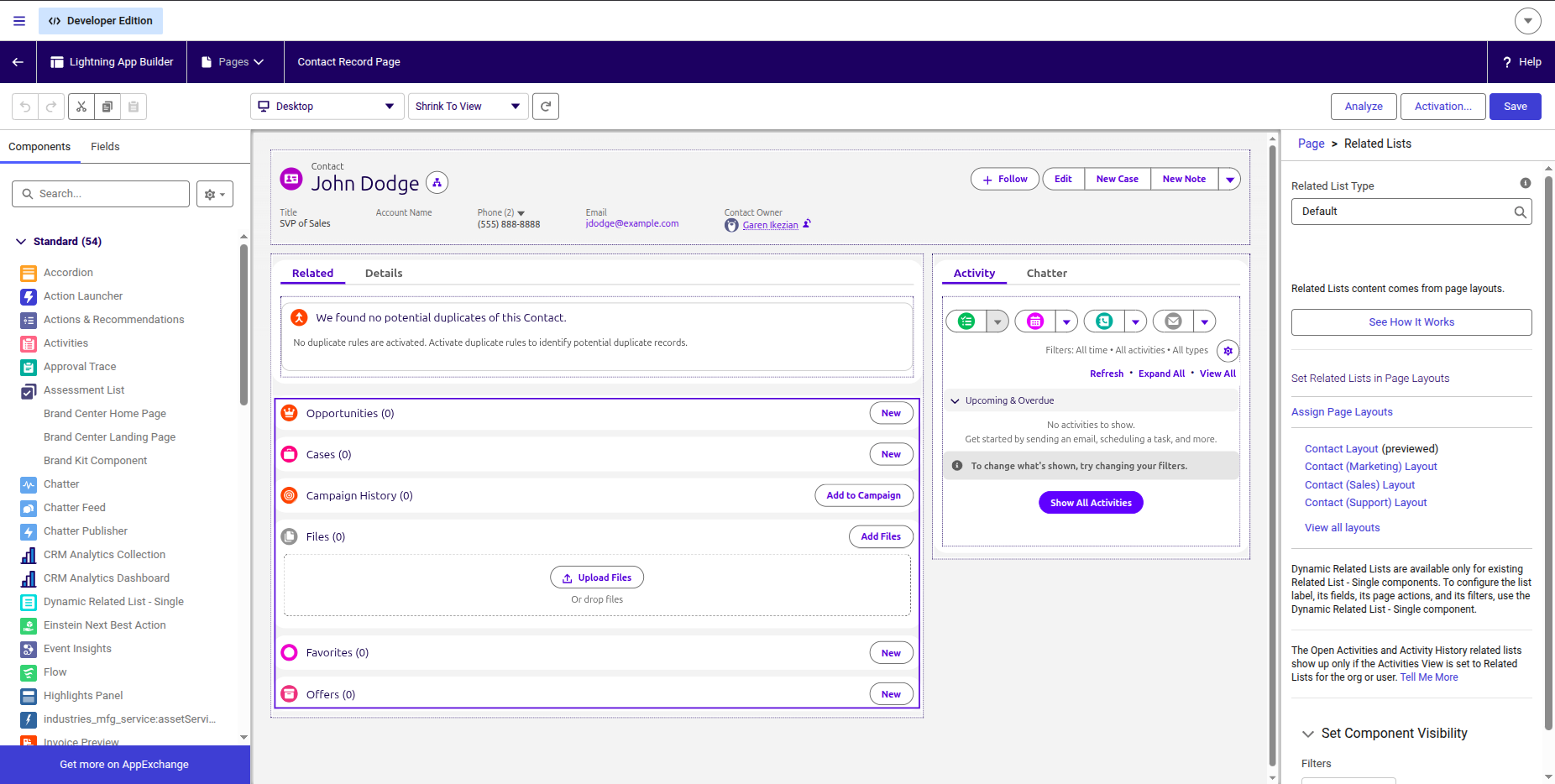Click the CRM Analytics Dashboard component icon
This screenshot has height=784, width=1555.
pos(29,578)
